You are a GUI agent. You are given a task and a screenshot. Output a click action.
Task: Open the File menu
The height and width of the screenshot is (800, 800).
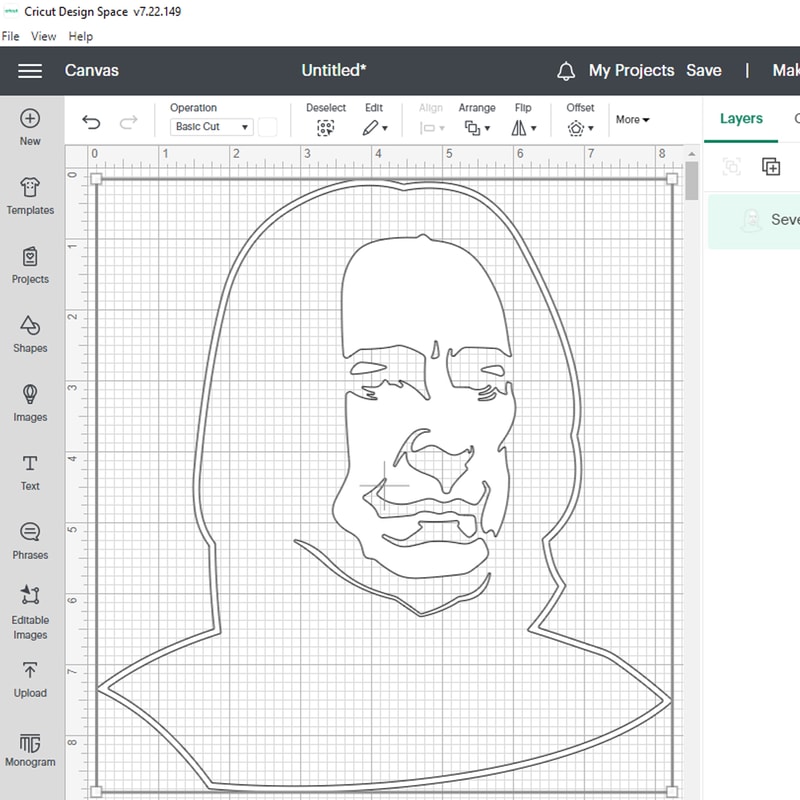pos(11,36)
